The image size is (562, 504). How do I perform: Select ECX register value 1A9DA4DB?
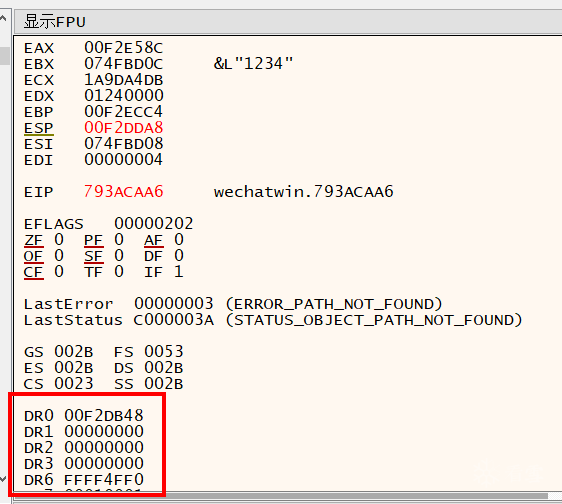[x=124, y=80]
